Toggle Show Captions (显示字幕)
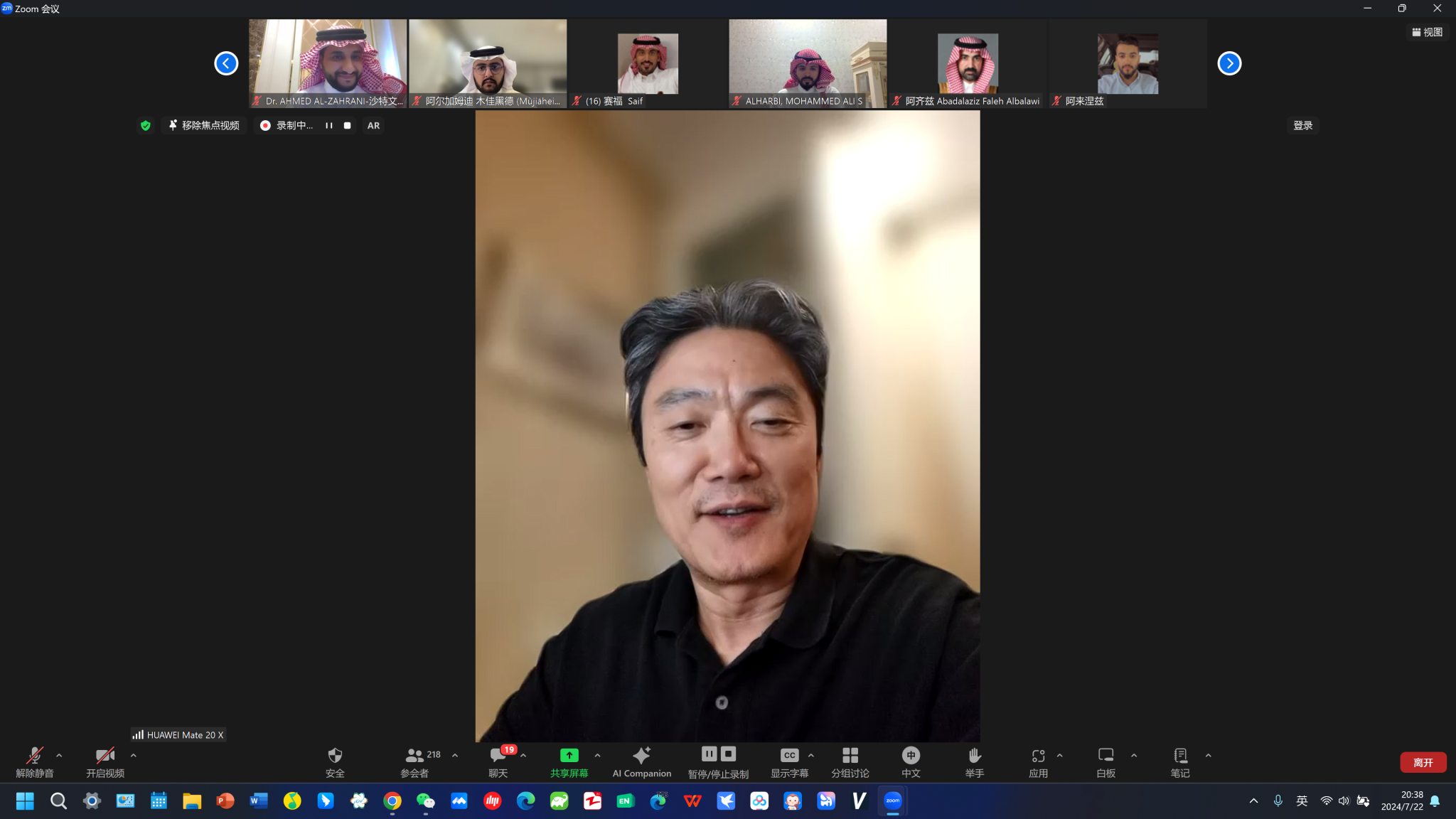Viewport: 1456px width, 819px height. pos(789,761)
